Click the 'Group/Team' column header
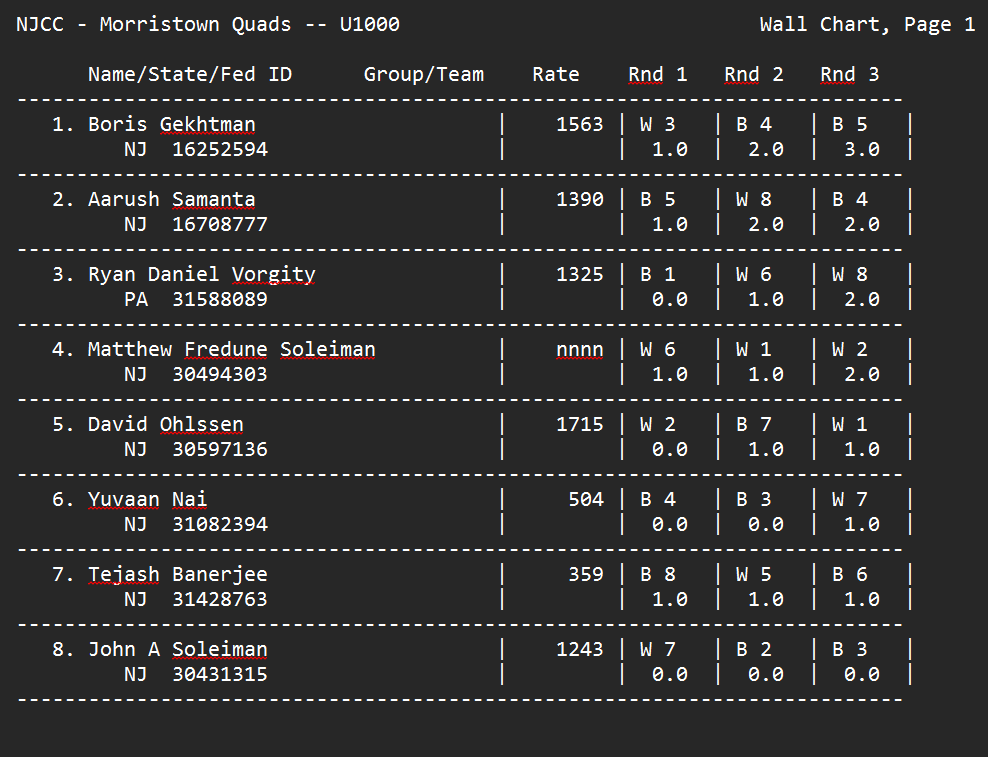 click(x=423, y=74)
